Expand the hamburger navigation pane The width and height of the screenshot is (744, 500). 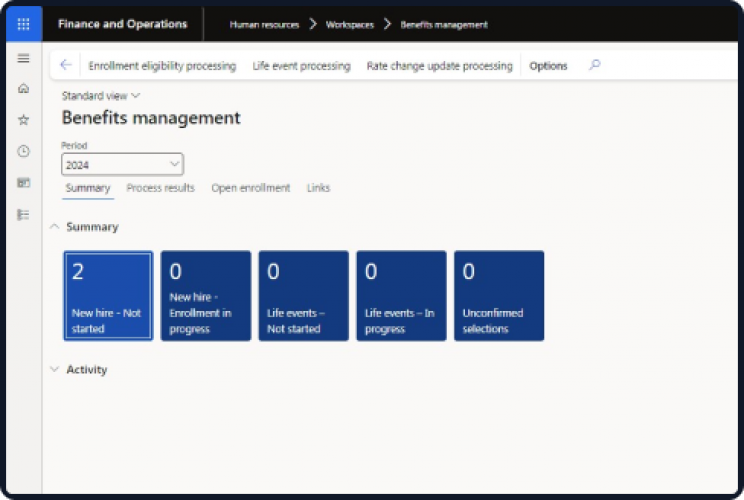(x=23, y=58)
